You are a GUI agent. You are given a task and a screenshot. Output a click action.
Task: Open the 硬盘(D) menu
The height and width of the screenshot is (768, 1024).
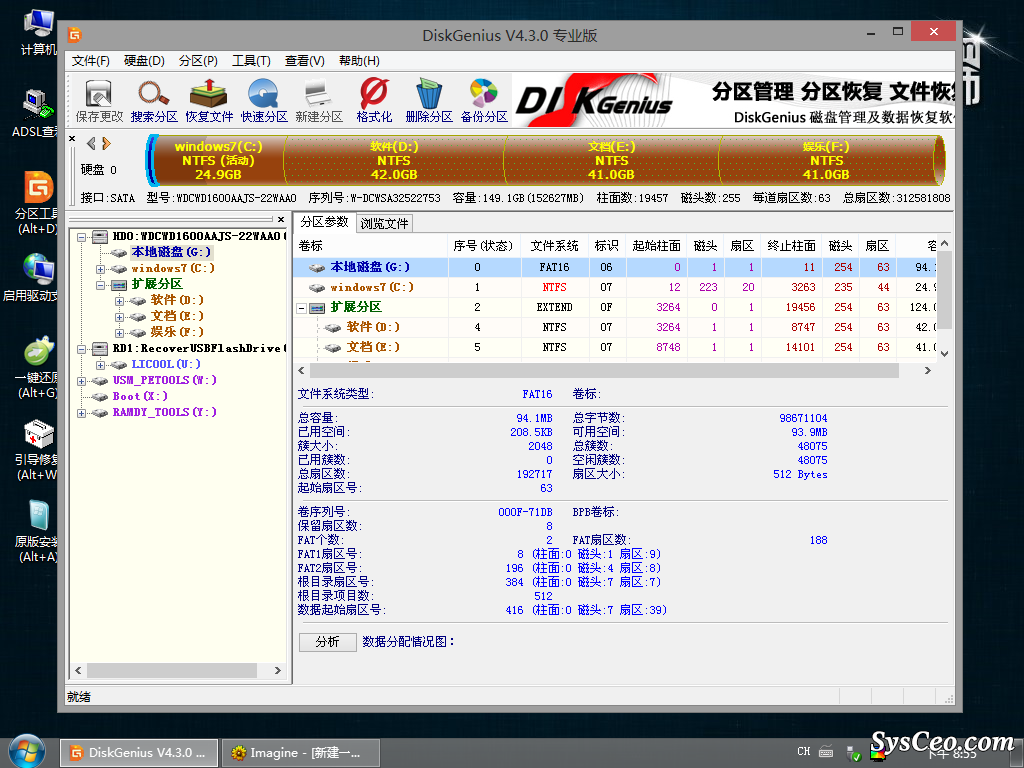point(144,61)
